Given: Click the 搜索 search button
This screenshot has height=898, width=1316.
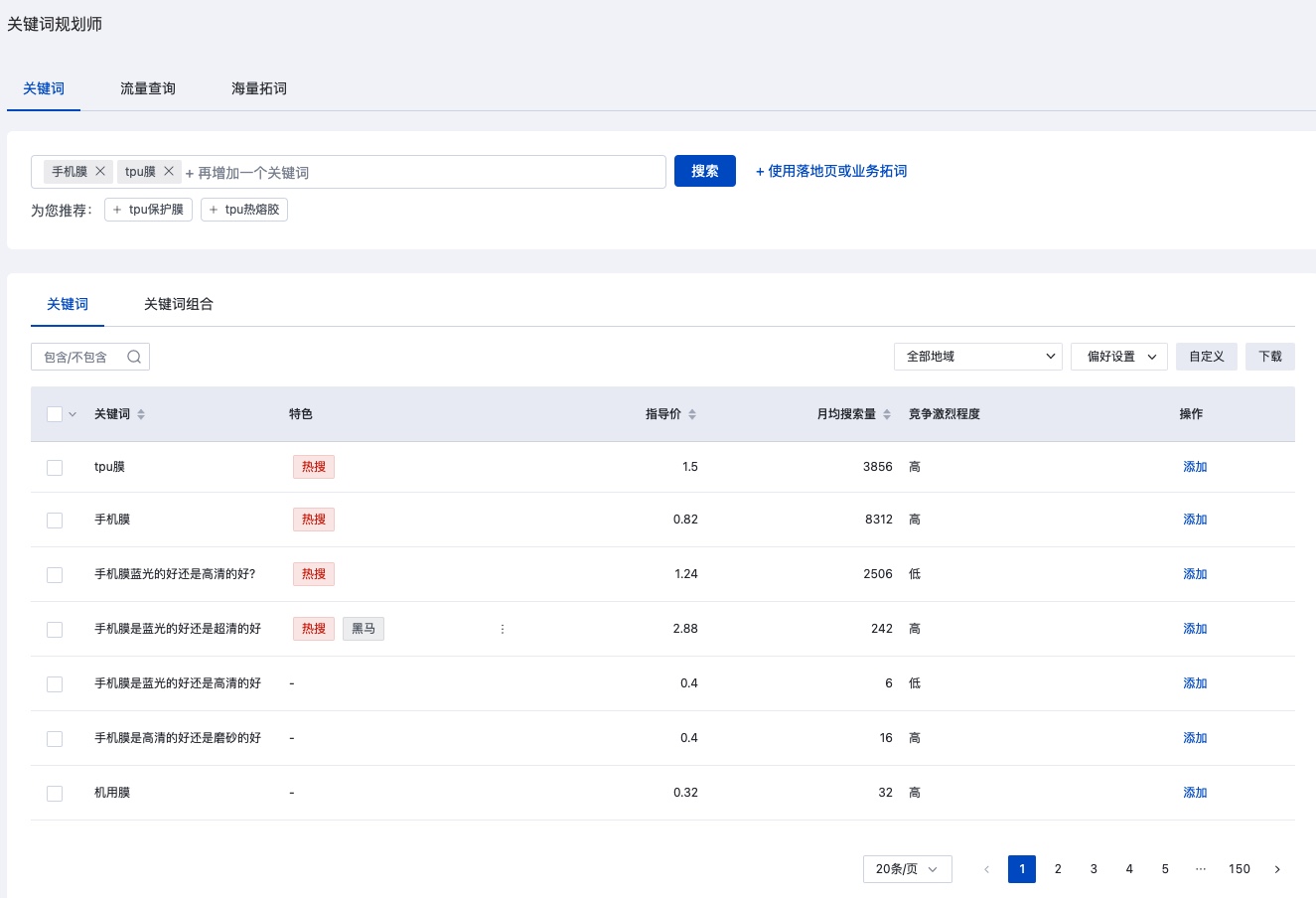Looking at the screenshot, I should pyautogui.click(x=704, y=170).
